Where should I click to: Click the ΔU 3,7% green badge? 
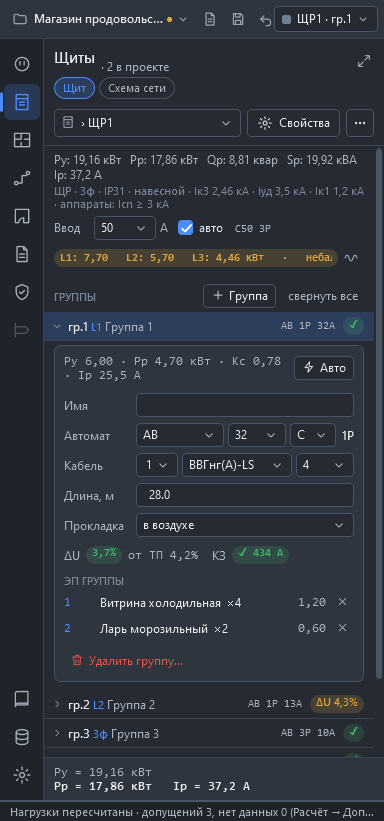pos(104,554)
